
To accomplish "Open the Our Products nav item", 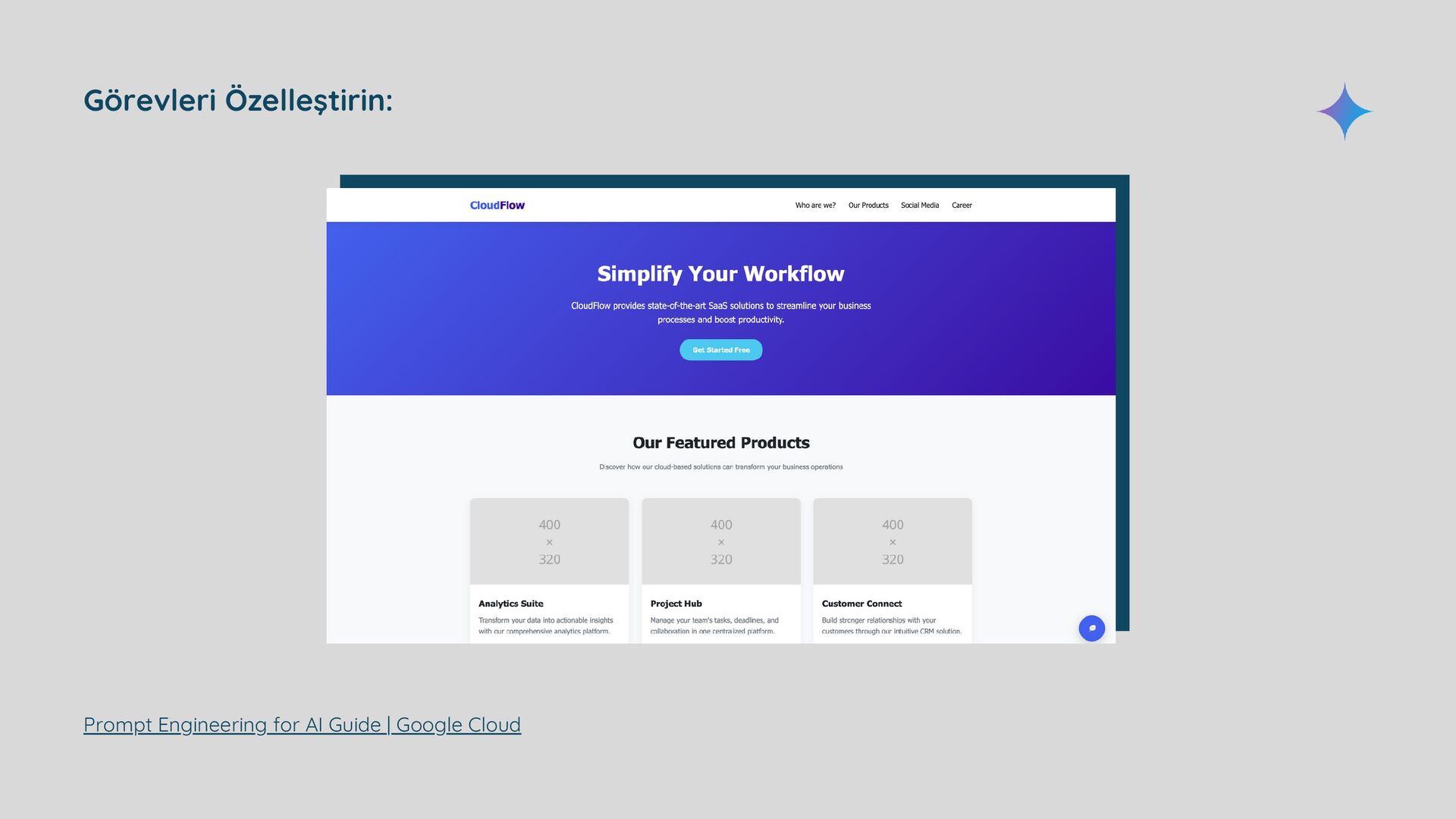I will click(x=868, y=205).
